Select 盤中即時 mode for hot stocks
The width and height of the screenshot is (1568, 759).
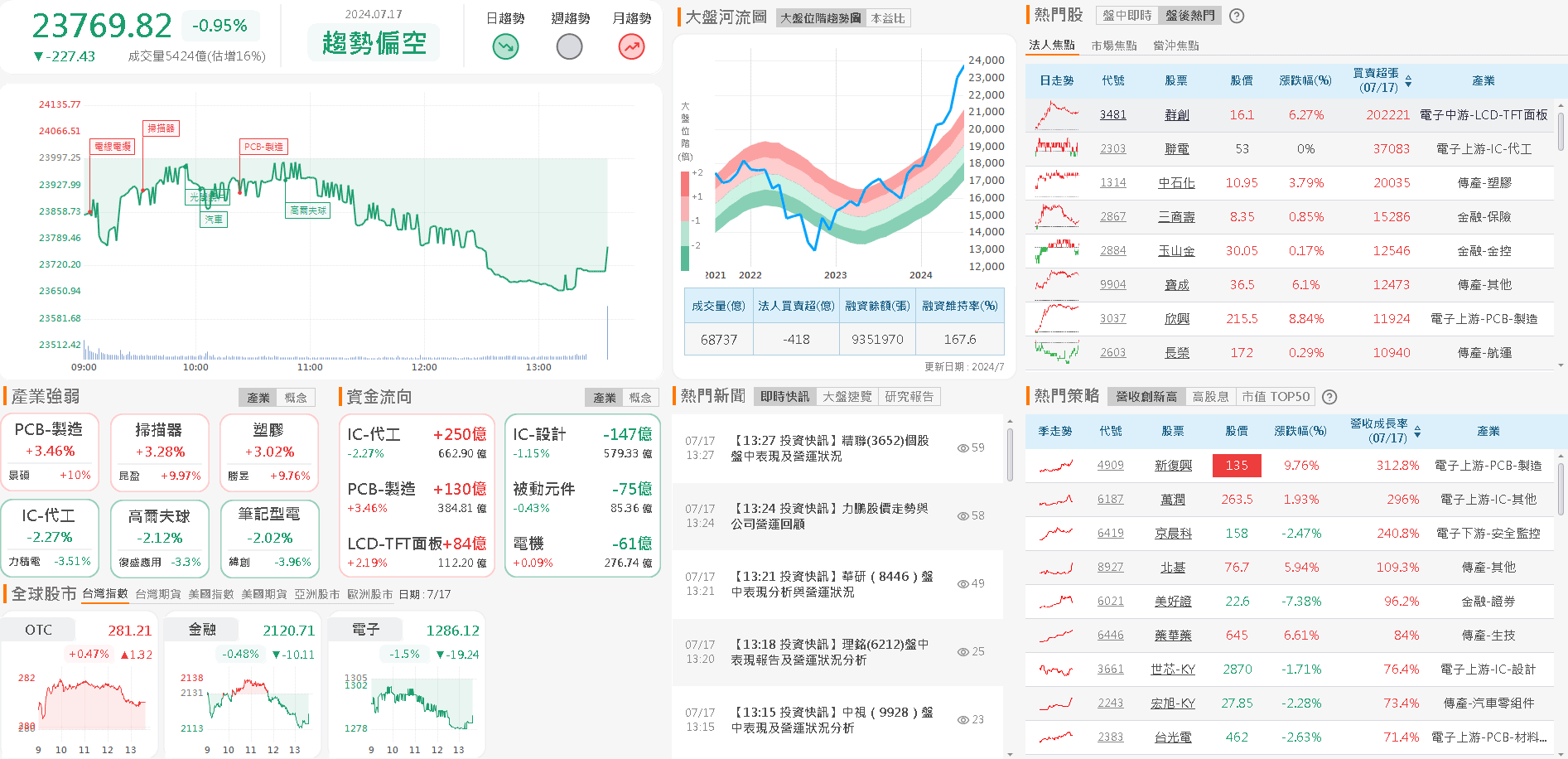(1127, 16)
